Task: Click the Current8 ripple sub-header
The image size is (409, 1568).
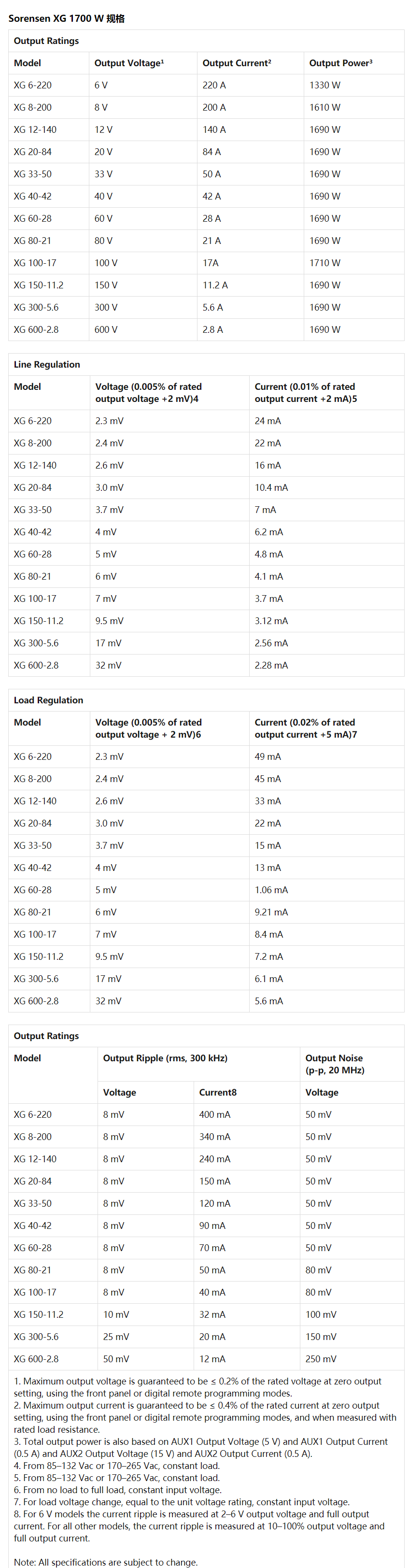Action: coord(218,1092)
